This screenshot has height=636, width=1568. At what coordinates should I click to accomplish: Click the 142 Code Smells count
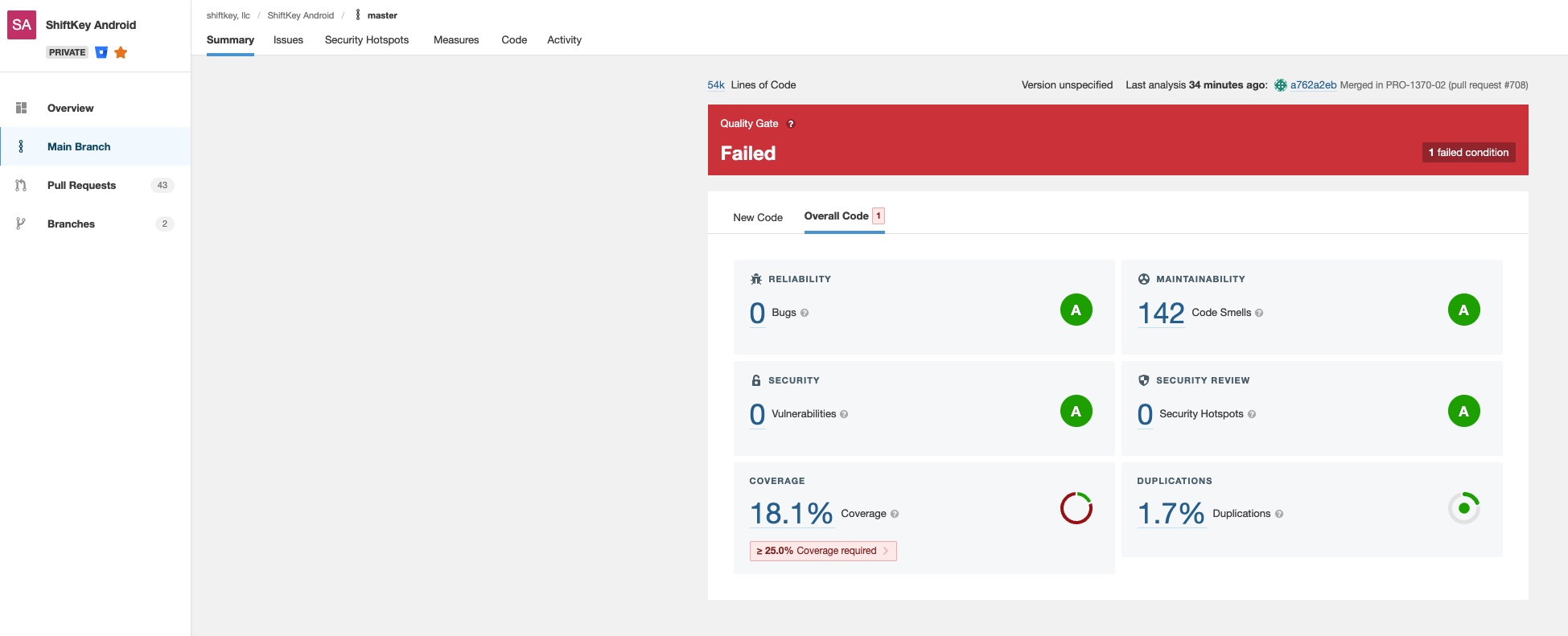click(x=1161, y=313)
